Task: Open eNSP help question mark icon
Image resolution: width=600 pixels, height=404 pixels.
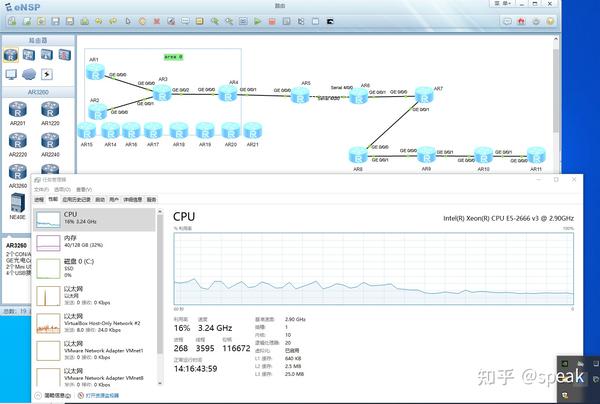Action: [x=550, y=21]
